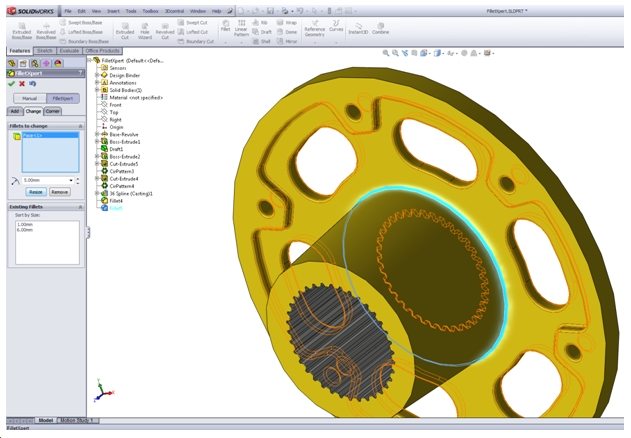
Task: Collapse the Existing Fillets section
Action: point(79,206)
